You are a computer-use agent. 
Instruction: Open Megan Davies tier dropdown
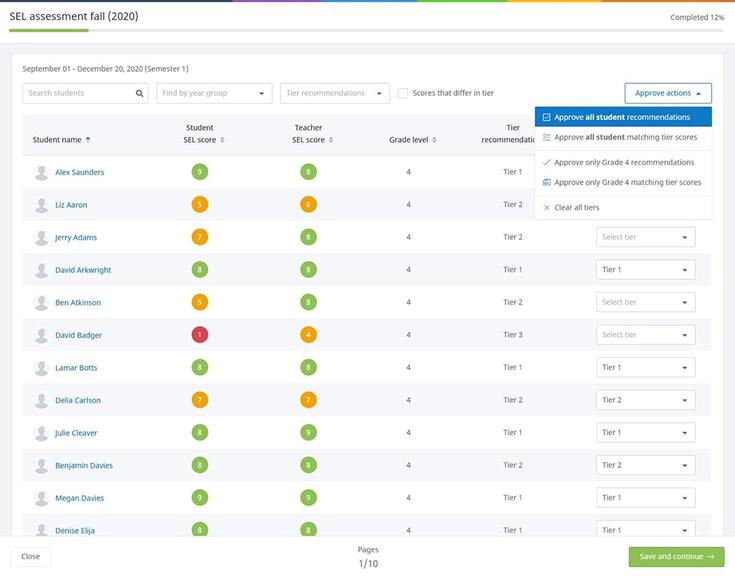click(645, 498)
